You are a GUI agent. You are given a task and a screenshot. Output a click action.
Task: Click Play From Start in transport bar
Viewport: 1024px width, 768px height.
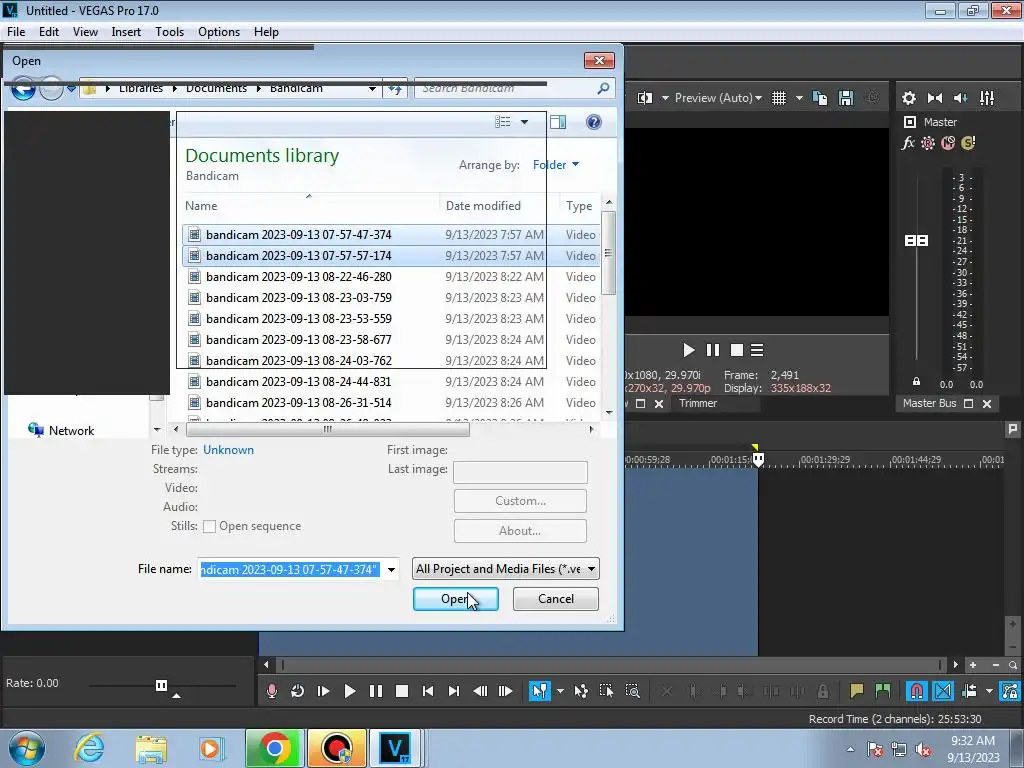323,691
